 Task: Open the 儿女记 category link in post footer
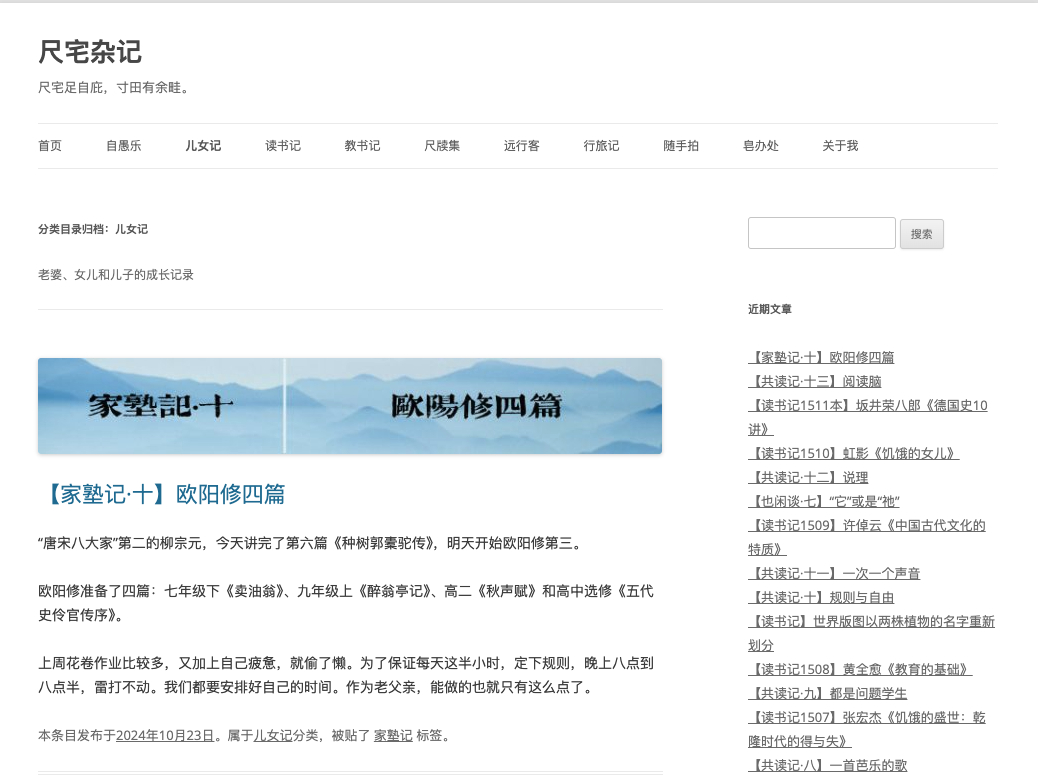(x=273, y=735)
